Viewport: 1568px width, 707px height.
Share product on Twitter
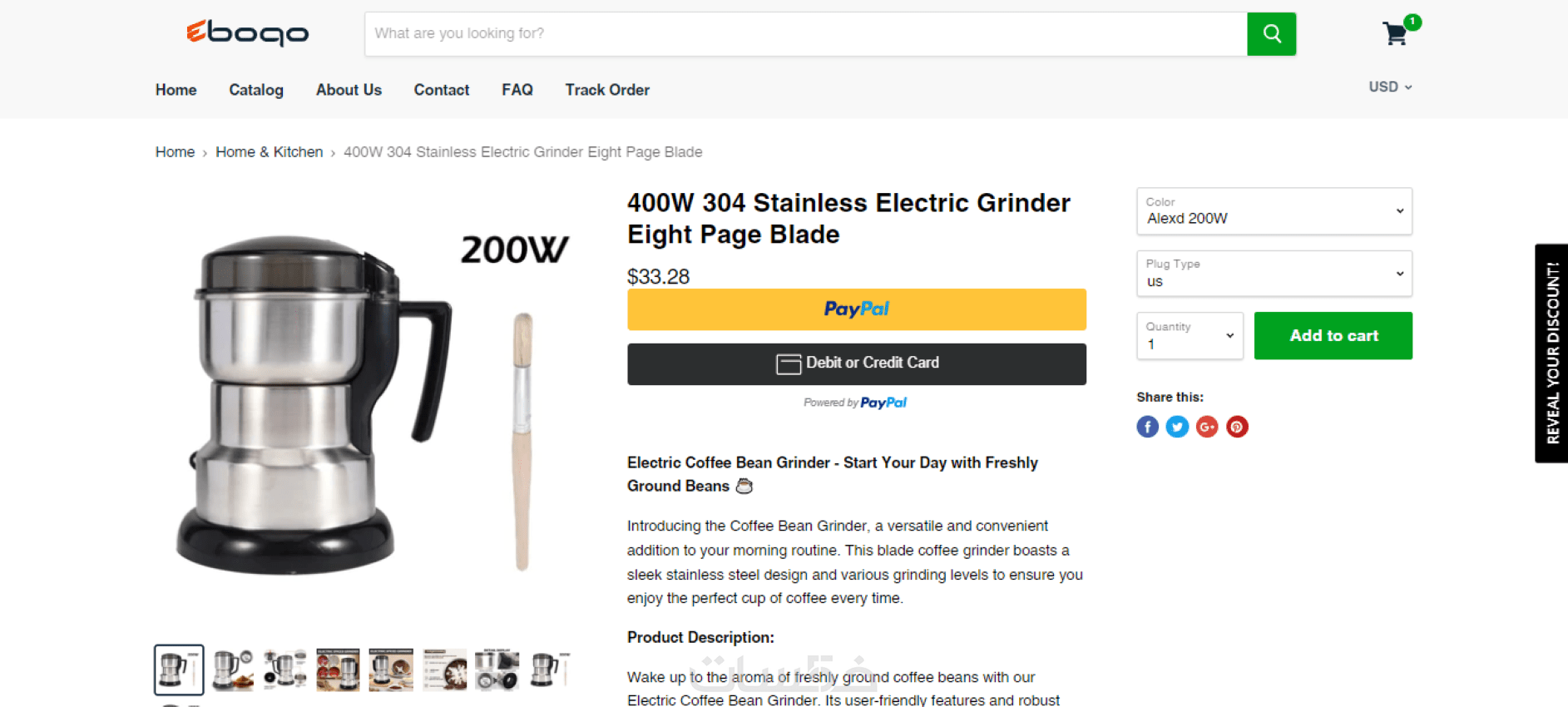1177,427
